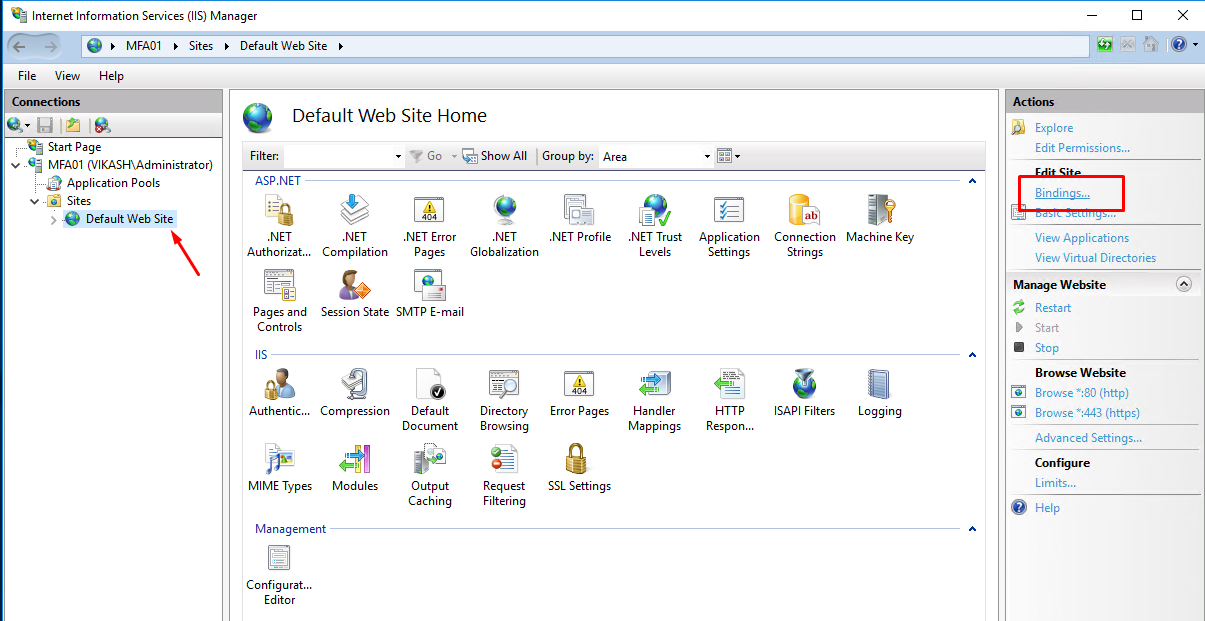Collapse the IIS group section
The width and height of the screenshot is (1205, 621).
(x=970, y=355)
